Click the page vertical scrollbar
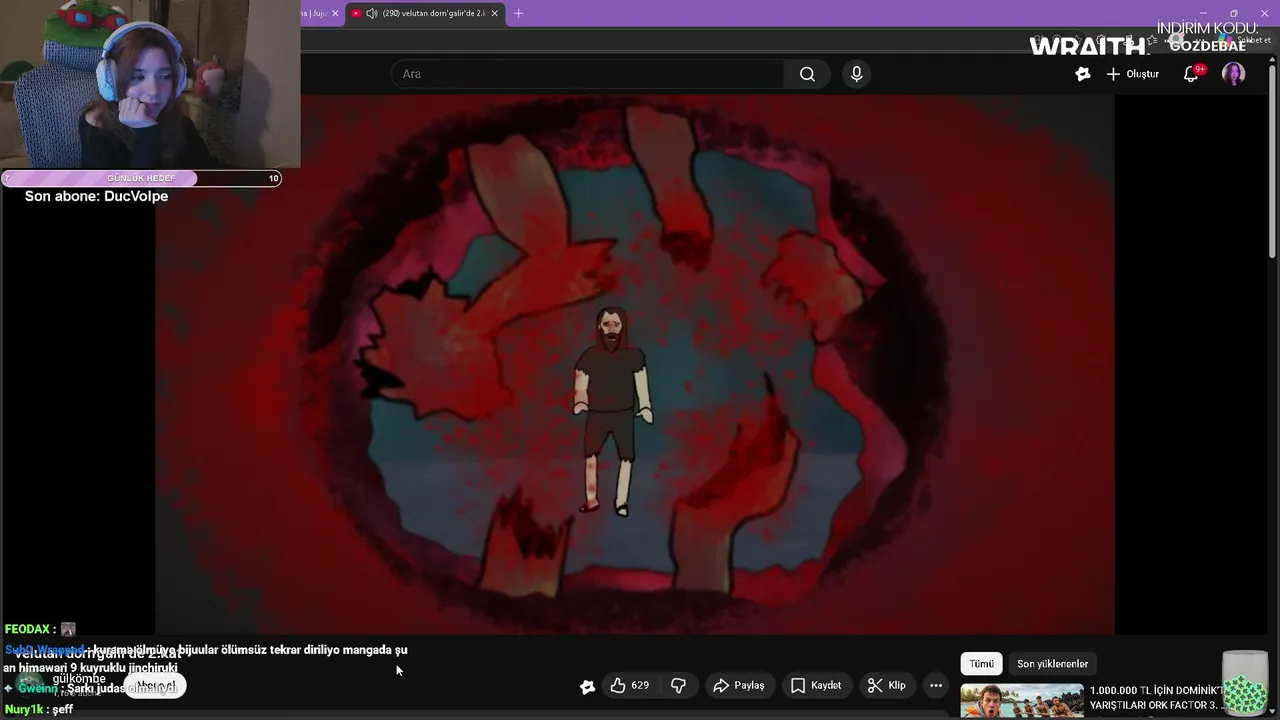Screen dimensions: 1280x720 [1272, 160]
